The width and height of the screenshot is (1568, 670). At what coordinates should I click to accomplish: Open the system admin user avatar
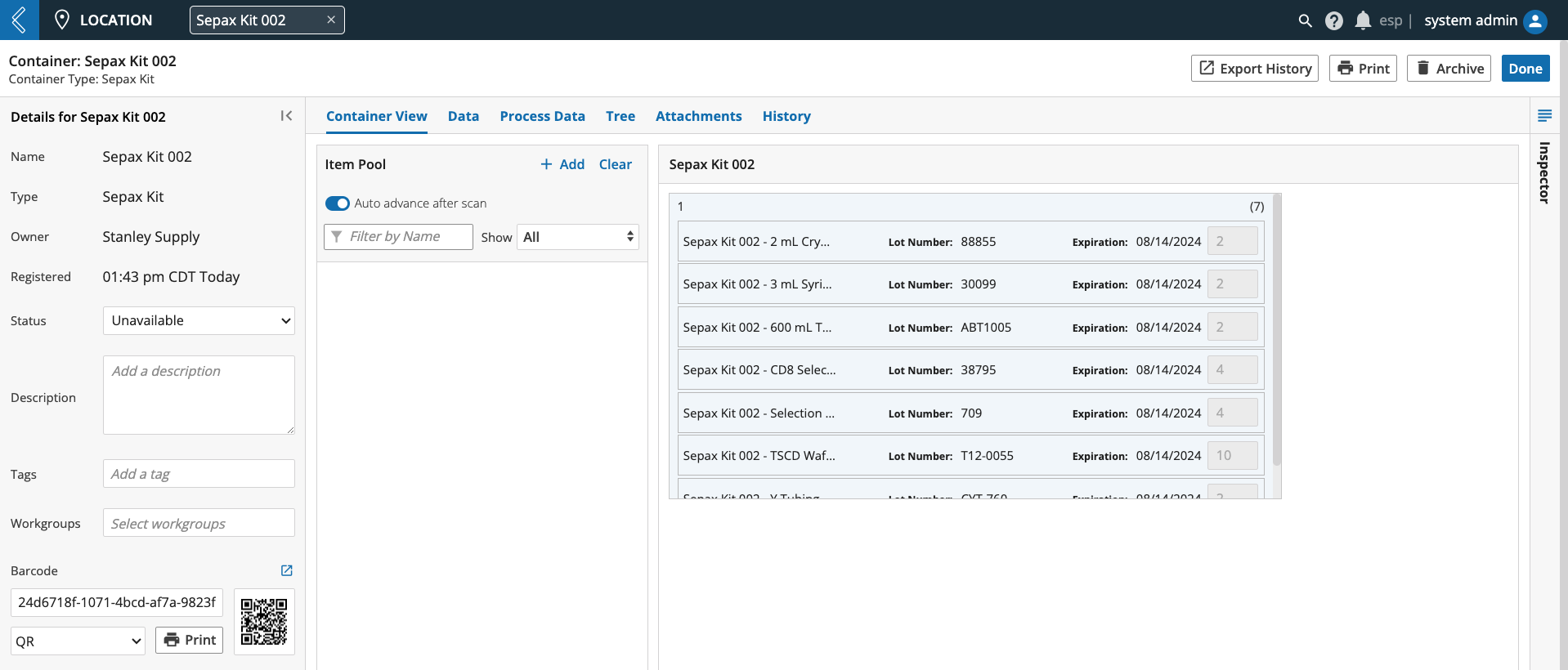click(x=1535, y=20)
